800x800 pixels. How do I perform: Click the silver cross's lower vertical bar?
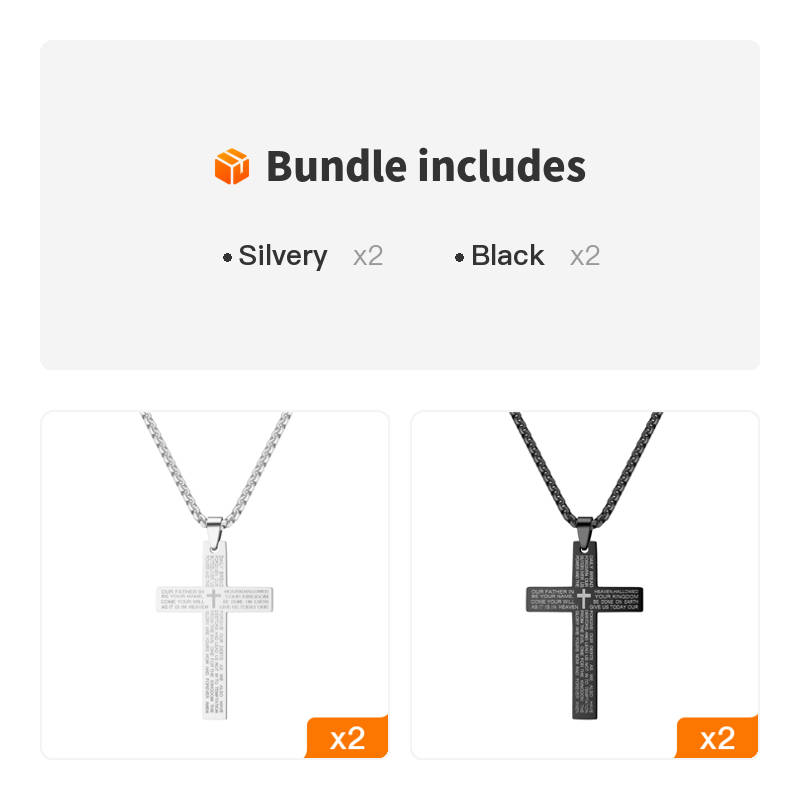point(214,670)
